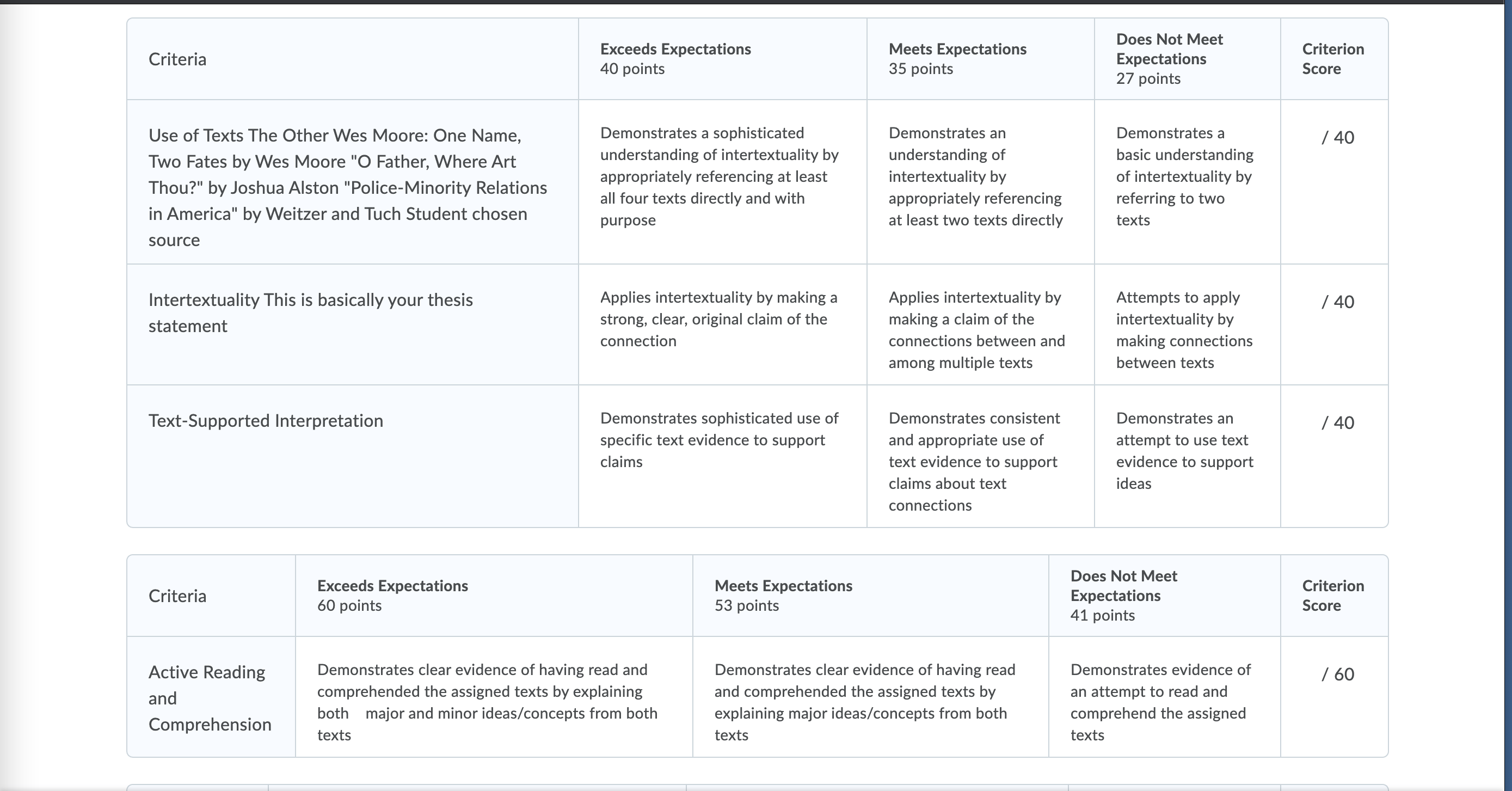Click the 'connections between and among multiple texts' cell
Image resolution: width=1512 pixels, height=791 pixels.
point(981,325)
